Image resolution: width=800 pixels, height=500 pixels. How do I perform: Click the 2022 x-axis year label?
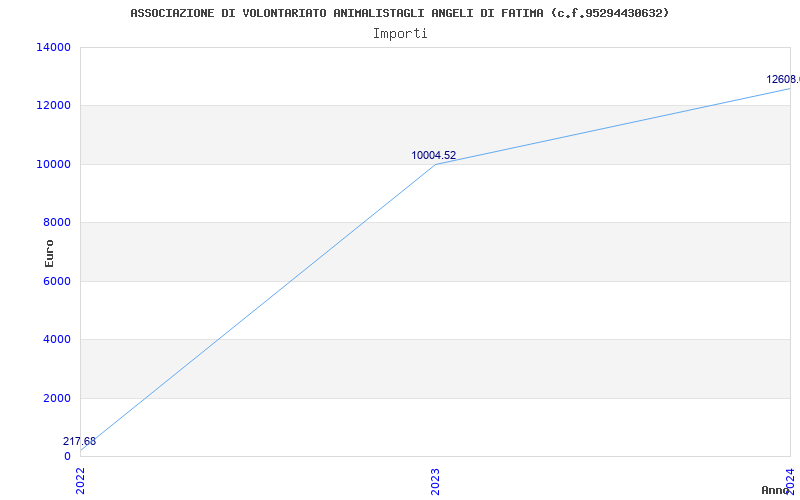point(81,481)
